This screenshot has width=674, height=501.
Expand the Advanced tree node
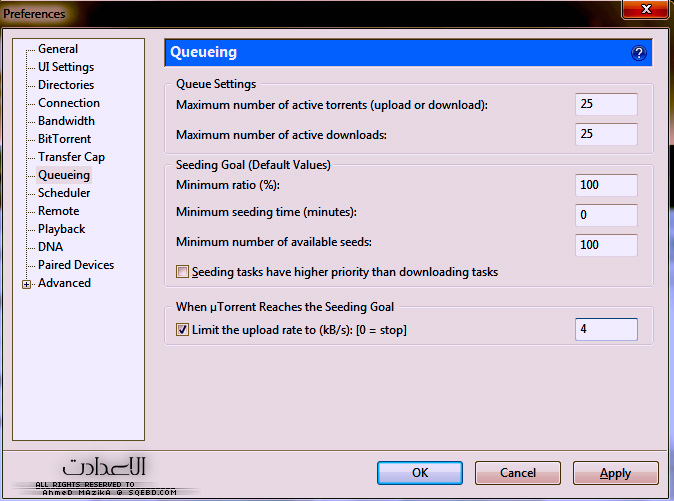(26, 284)
